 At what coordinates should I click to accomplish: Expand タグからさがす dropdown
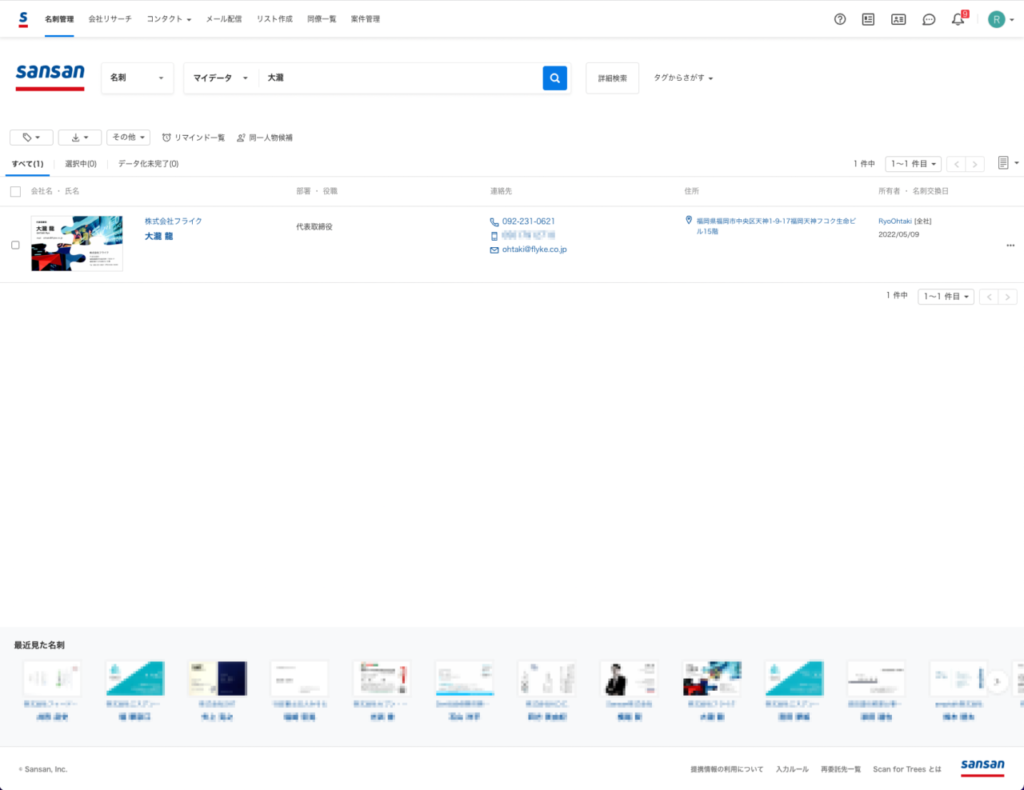click(683, 78)
